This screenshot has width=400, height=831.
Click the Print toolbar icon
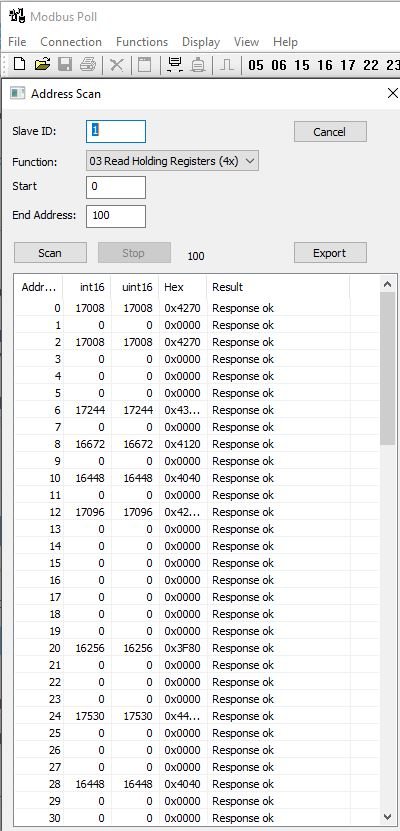click(87, 65)
